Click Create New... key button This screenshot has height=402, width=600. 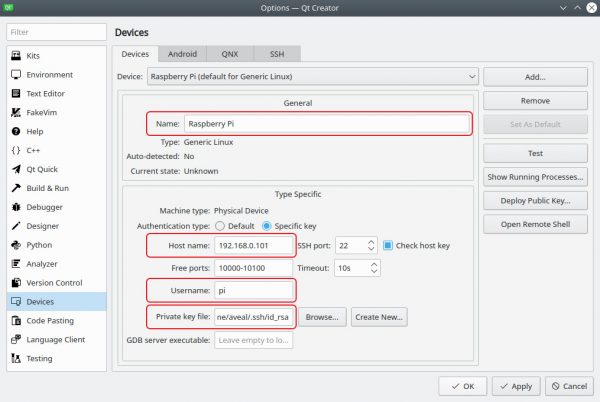(x=379, y=317)
